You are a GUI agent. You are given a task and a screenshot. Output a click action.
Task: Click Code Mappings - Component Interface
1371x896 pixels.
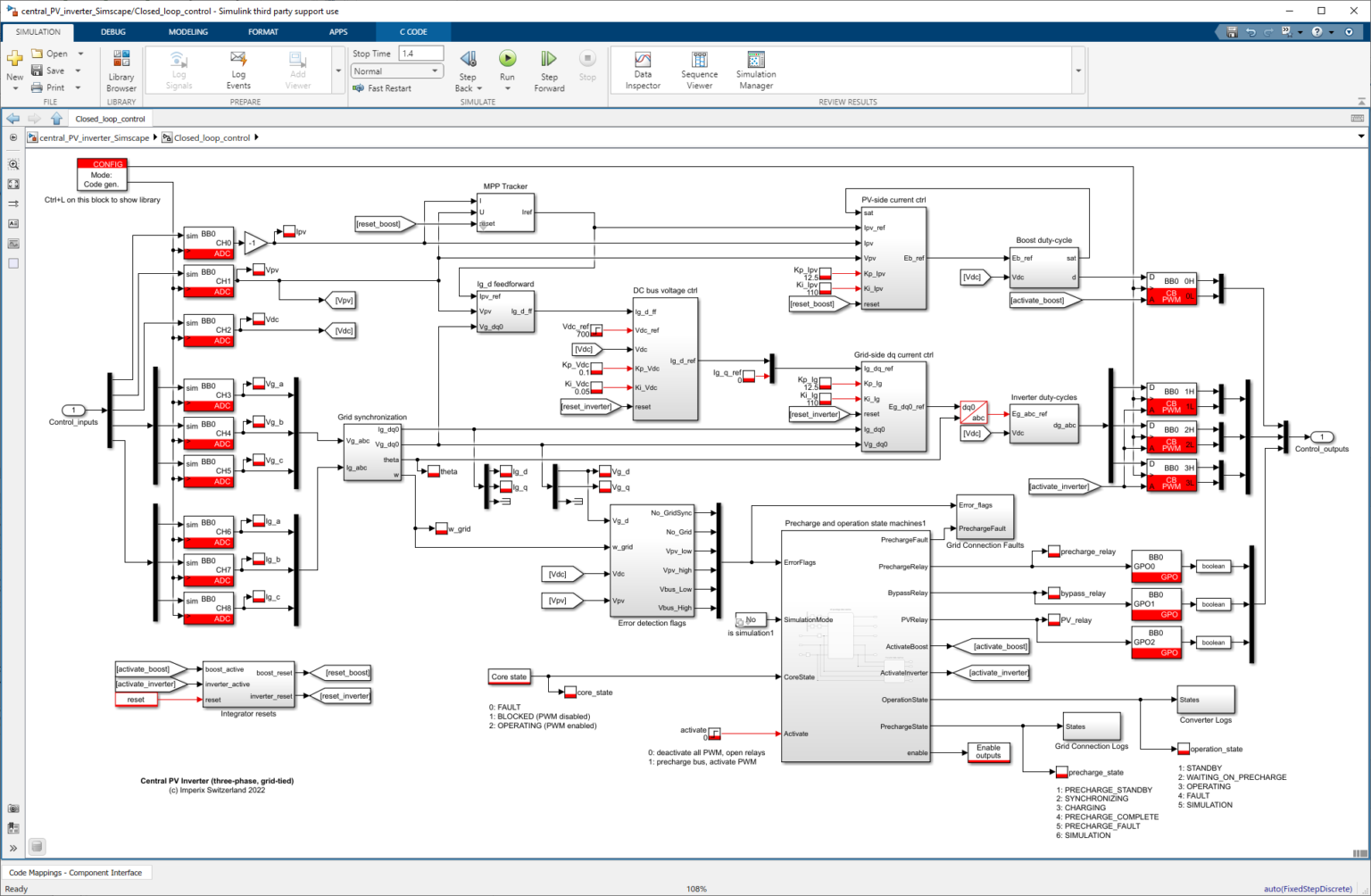77,872
